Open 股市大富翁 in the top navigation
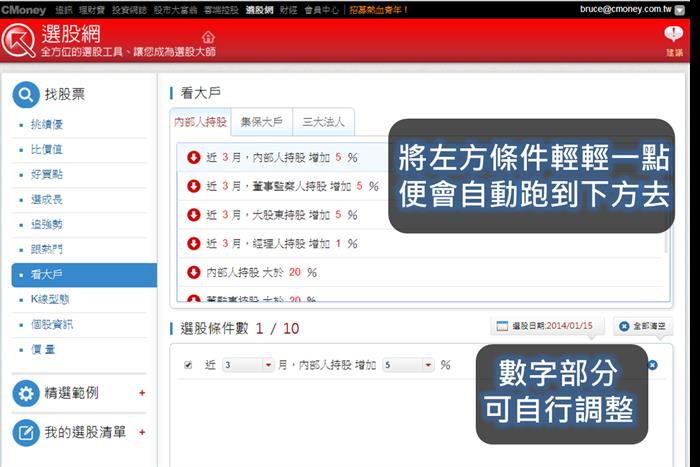The height and width of the screenshot is (467, 700). click(175, 10)
